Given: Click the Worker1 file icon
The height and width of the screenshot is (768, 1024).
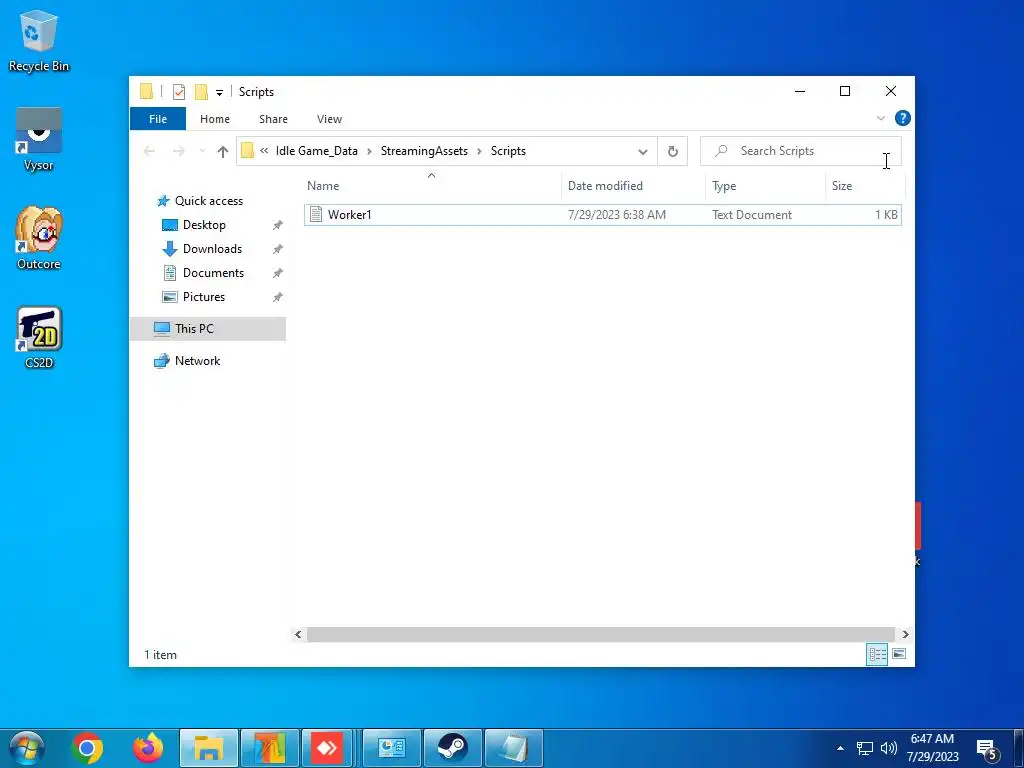Looking at the screenshot, I should point(316,214).
